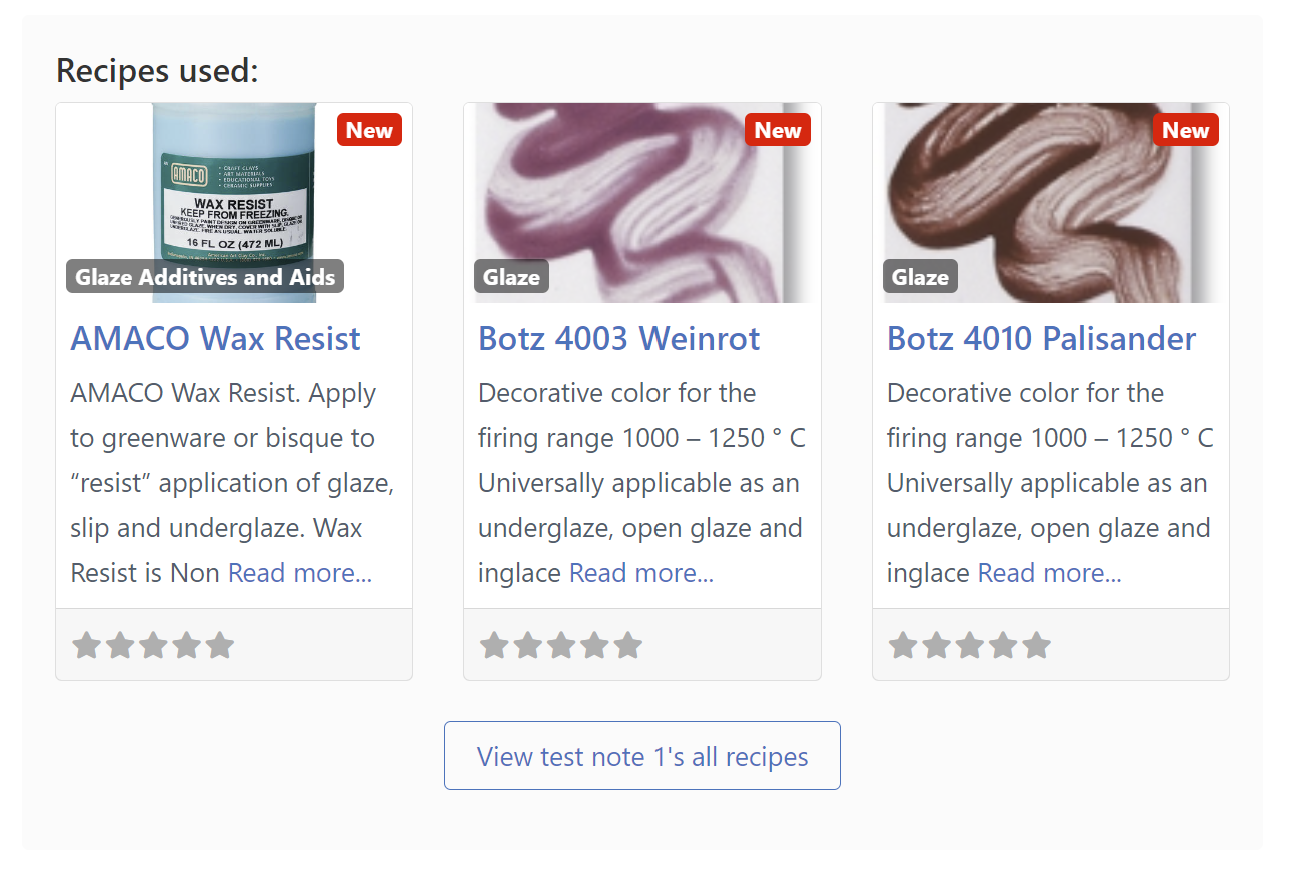
Task: Give Botz 4003 Weinrot five stars
Action: pos(628,646)
